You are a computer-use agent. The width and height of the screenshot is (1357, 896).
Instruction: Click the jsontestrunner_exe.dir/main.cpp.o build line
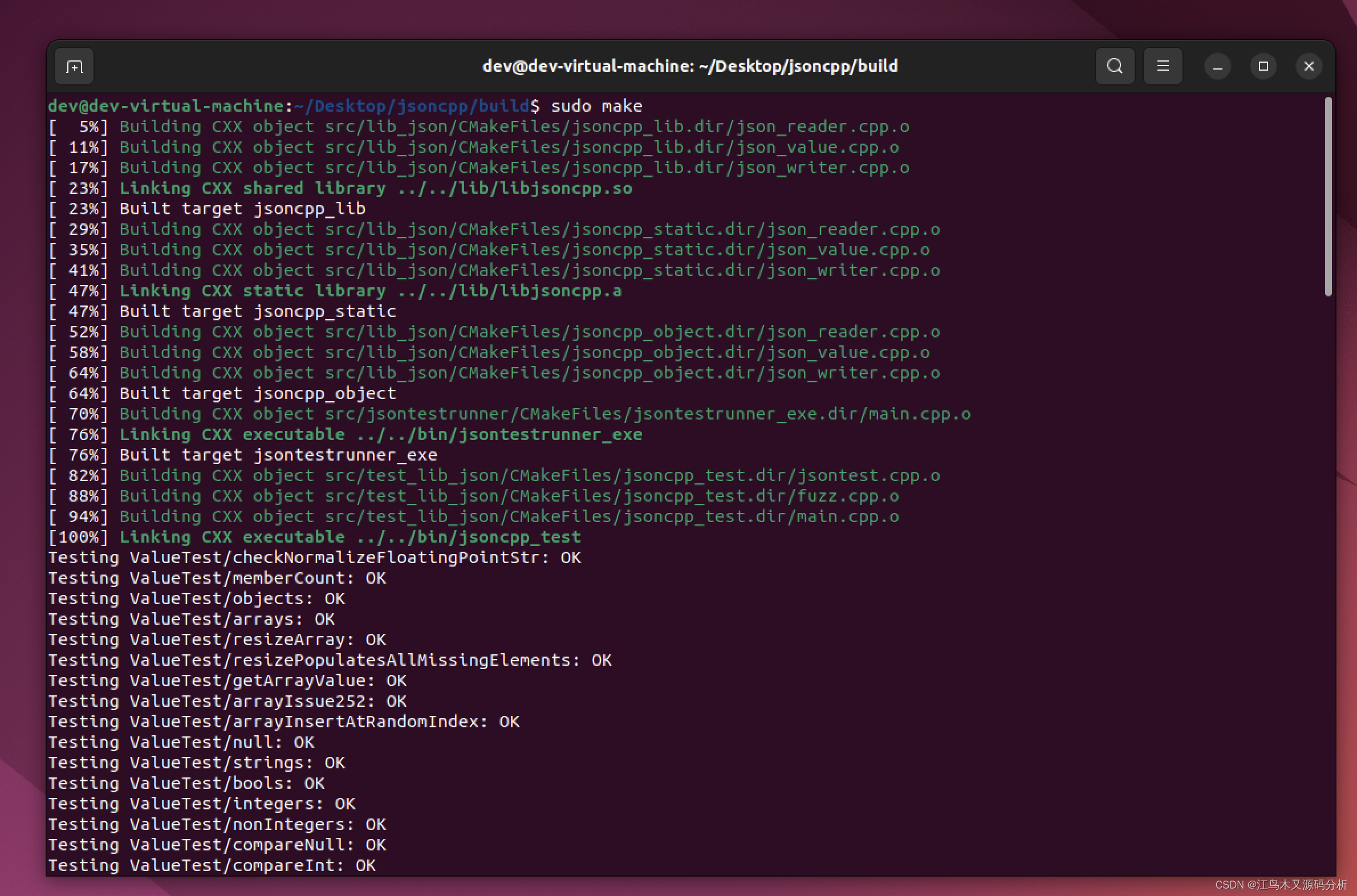point(509,414)
